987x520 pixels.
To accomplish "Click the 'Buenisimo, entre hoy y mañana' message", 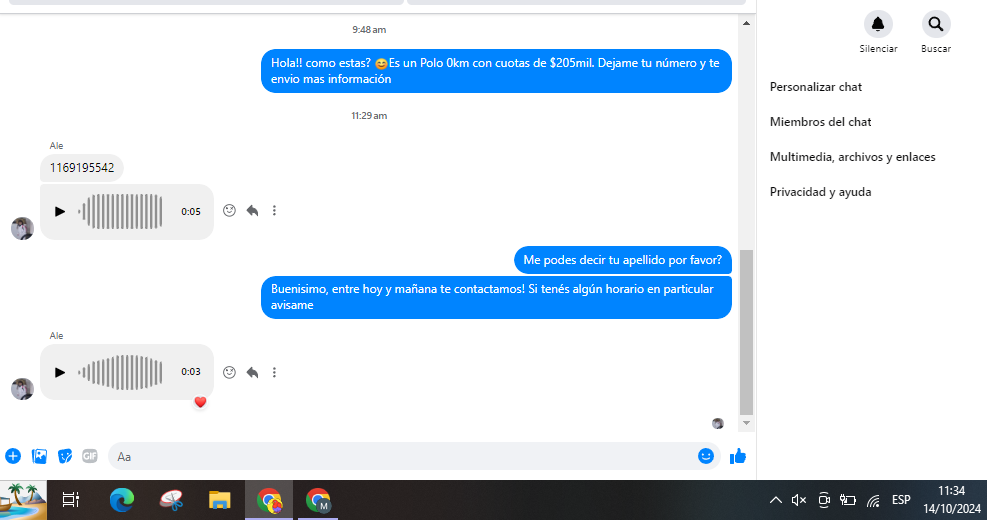I will (x=496, y=297).
